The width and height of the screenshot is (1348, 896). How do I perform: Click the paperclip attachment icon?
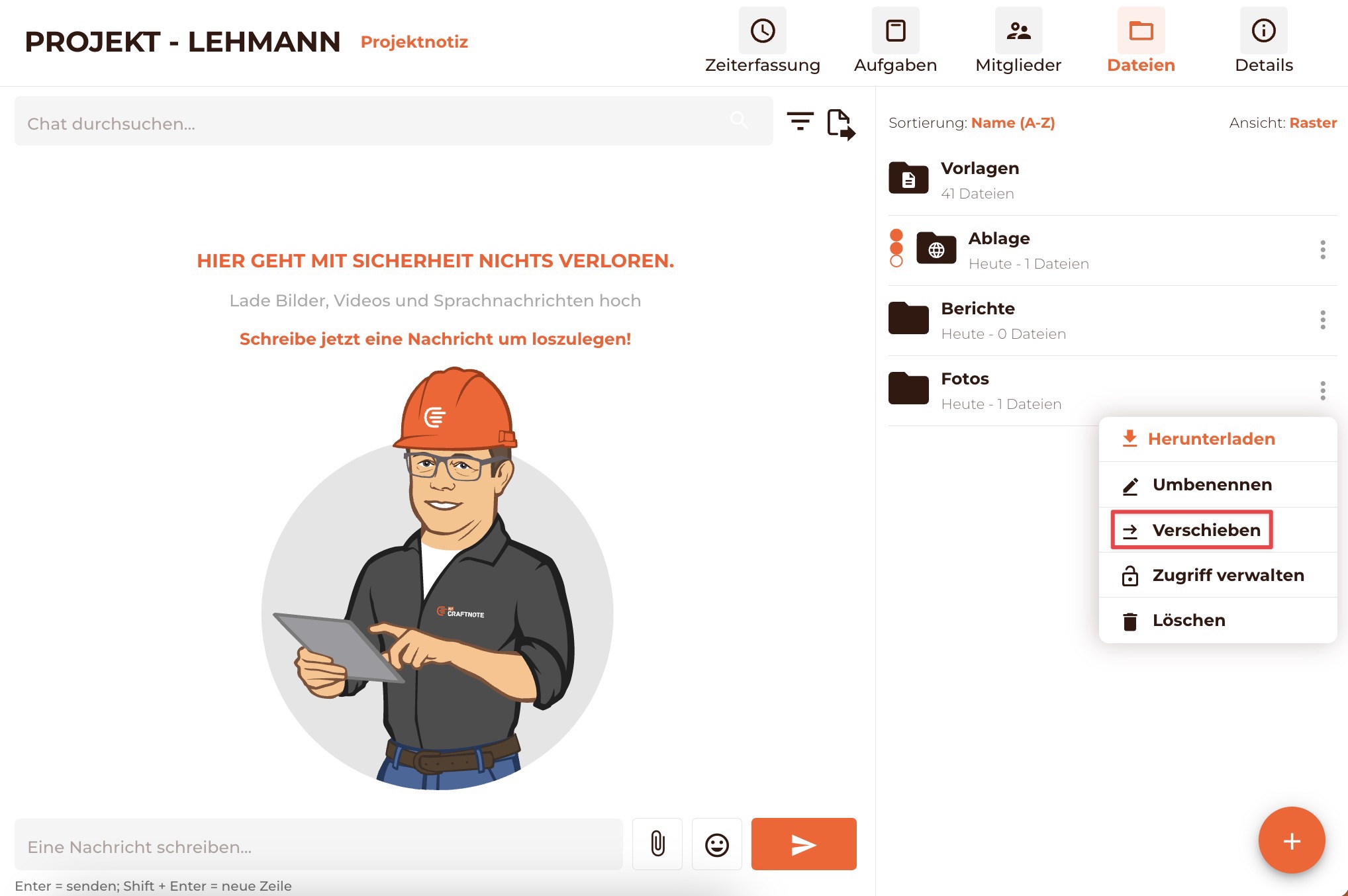click(x=657, y=844)
